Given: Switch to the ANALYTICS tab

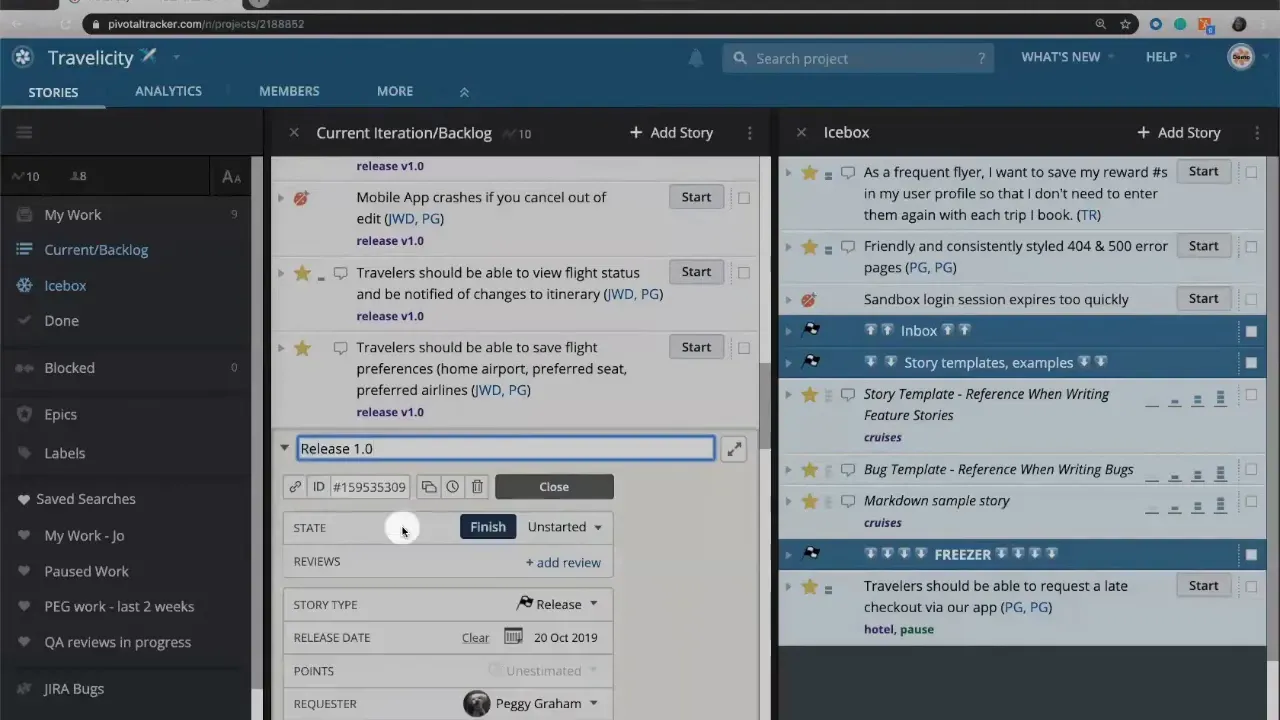Looking at the screenshot, I should coord(168,91).
